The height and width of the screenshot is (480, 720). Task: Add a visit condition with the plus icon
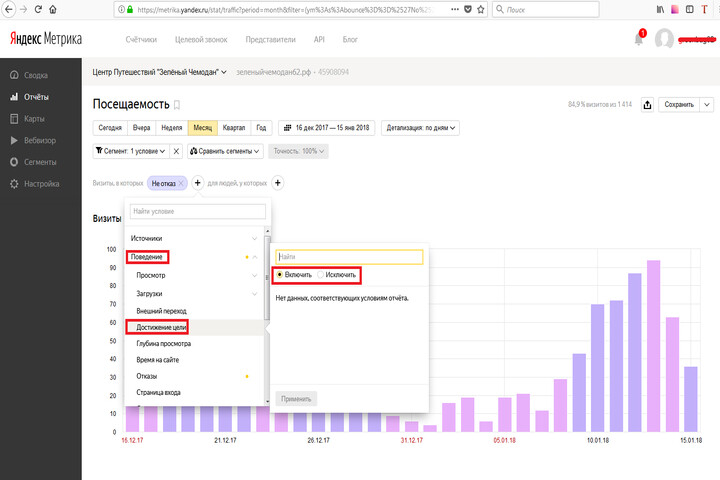[197, 183]
